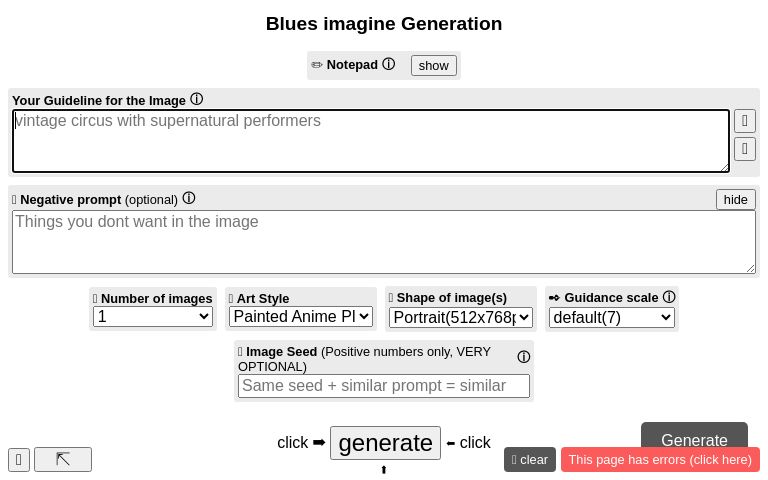Click the Notepad info icon

(389, 64)
